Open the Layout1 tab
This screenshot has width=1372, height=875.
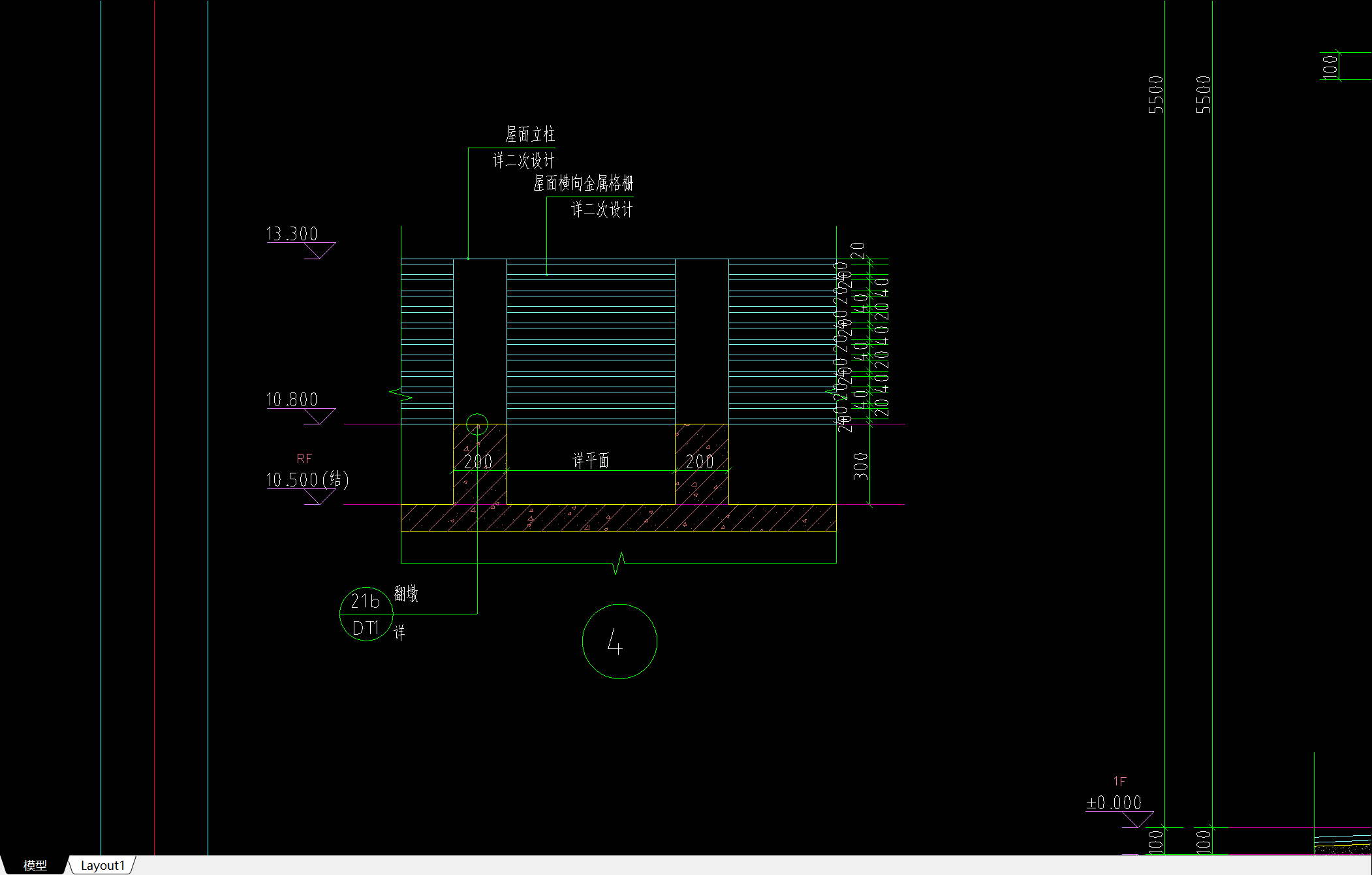pyautogui.click(x=102, y=865)
